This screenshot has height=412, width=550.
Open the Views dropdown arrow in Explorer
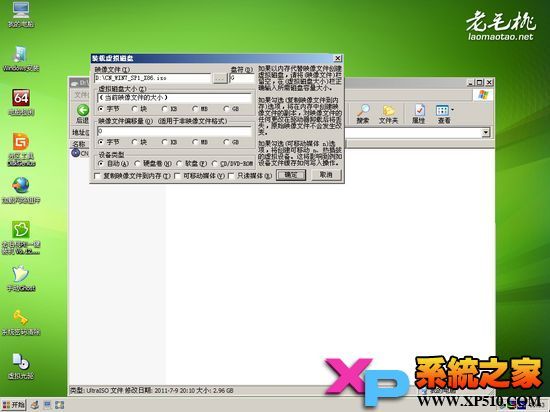coord(452,110)
